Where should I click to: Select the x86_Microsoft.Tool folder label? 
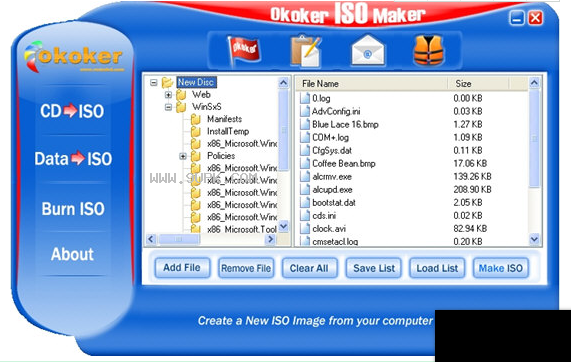point(242,229)
